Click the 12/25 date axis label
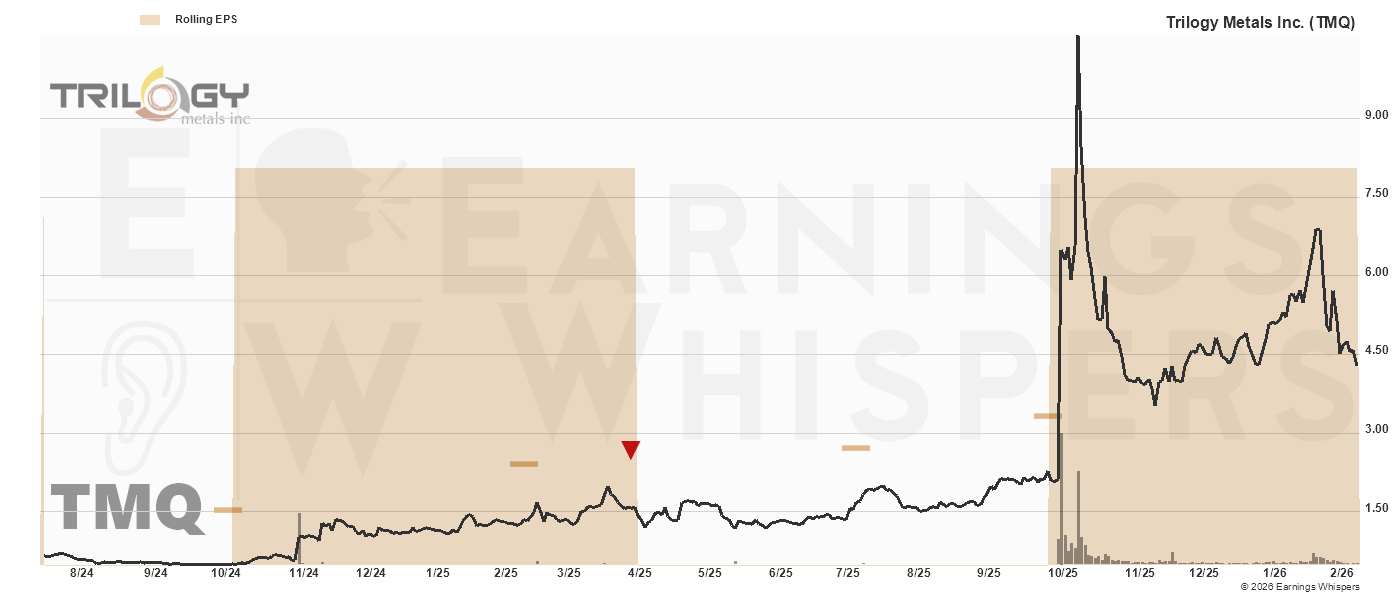This screenshot has width=1400, height=600. tap(1204, 573)
